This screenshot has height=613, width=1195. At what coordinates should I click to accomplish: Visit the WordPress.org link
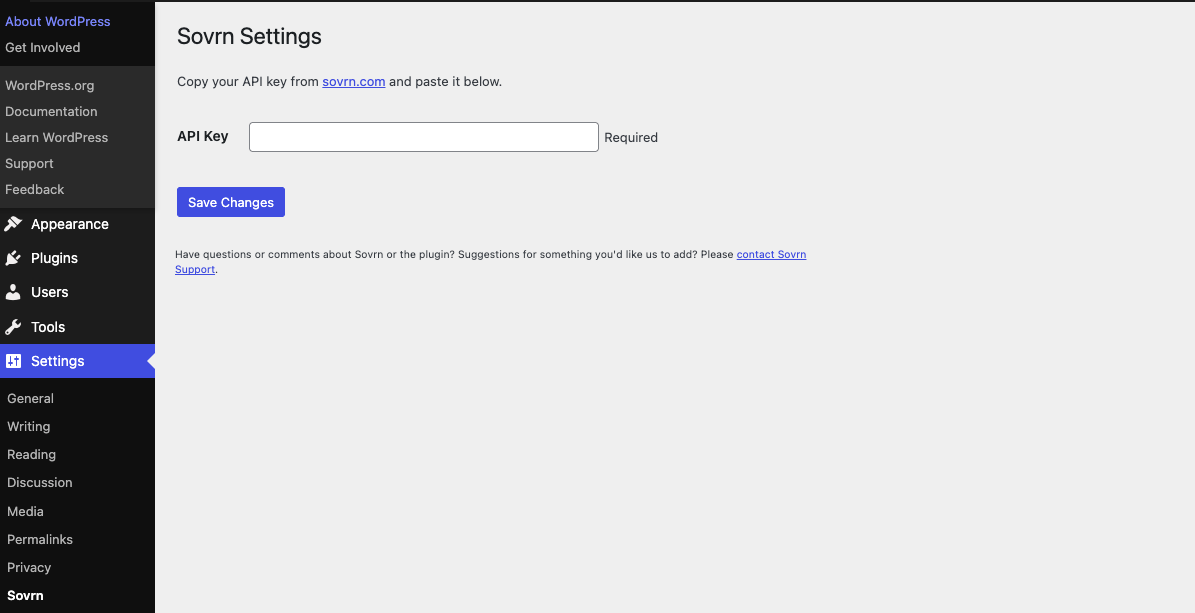49,85
